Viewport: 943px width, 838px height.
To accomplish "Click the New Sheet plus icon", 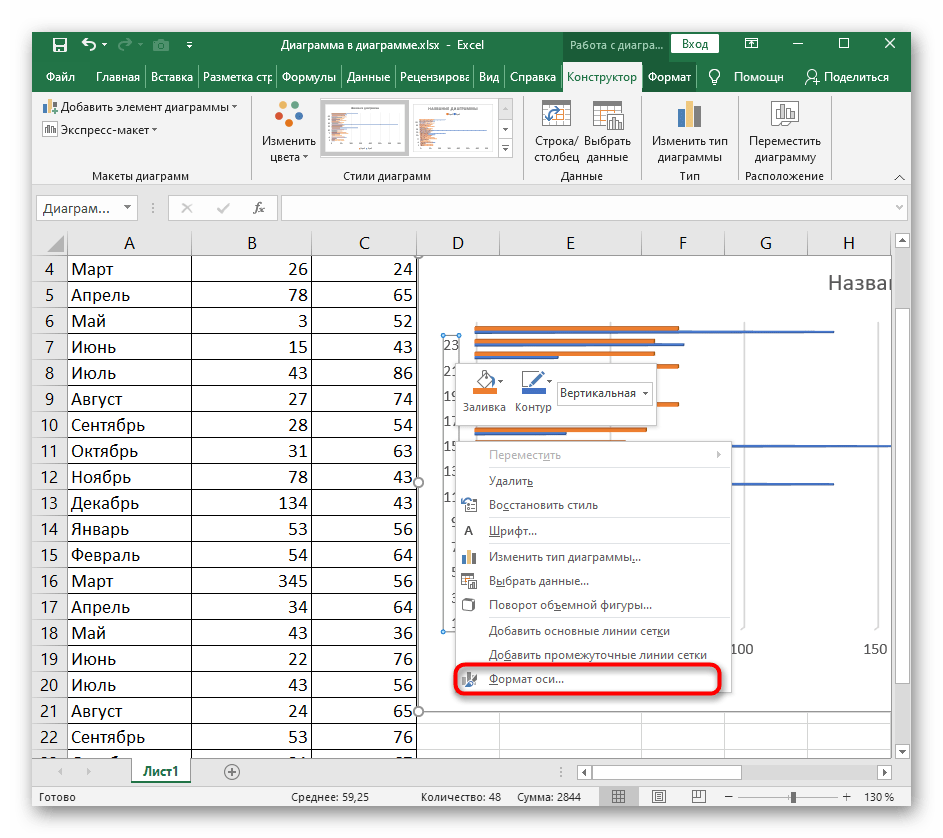I will [x=232, y=772].
